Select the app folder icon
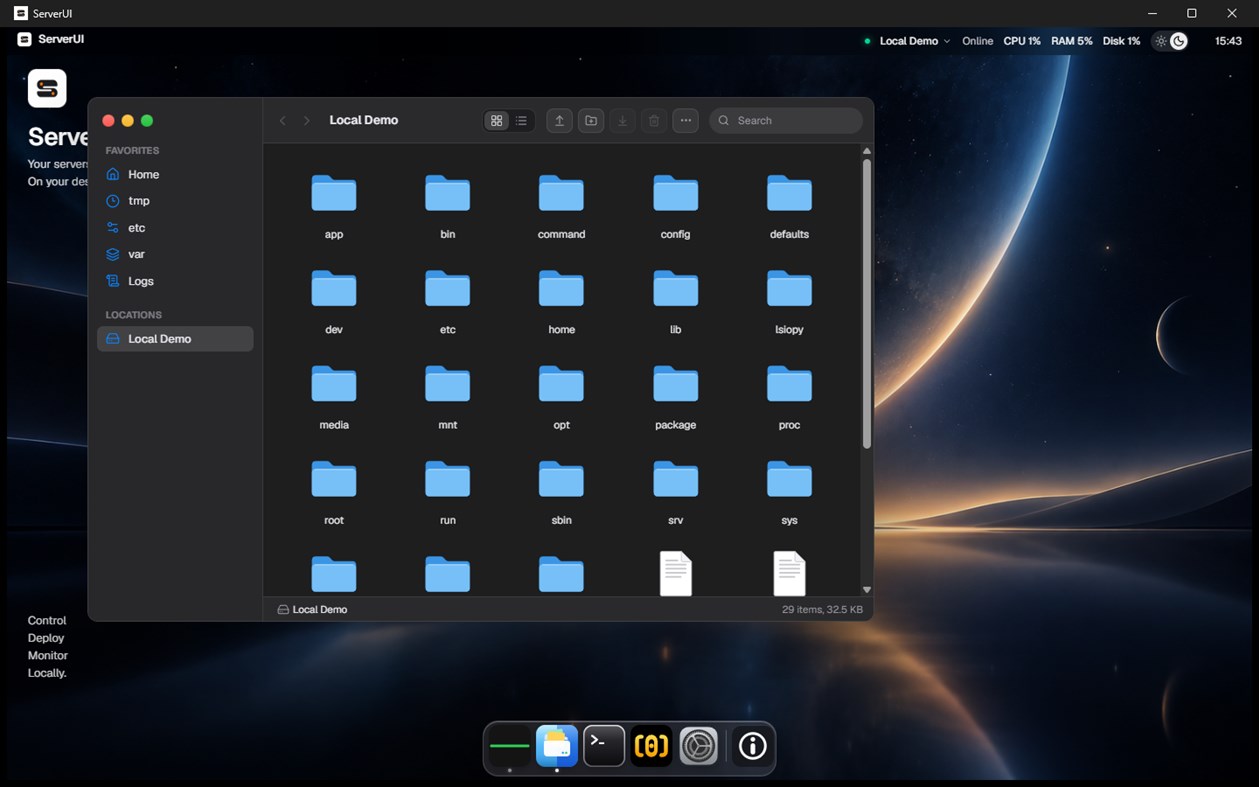Screen dimensions: 1259x787 click(334, 193)
